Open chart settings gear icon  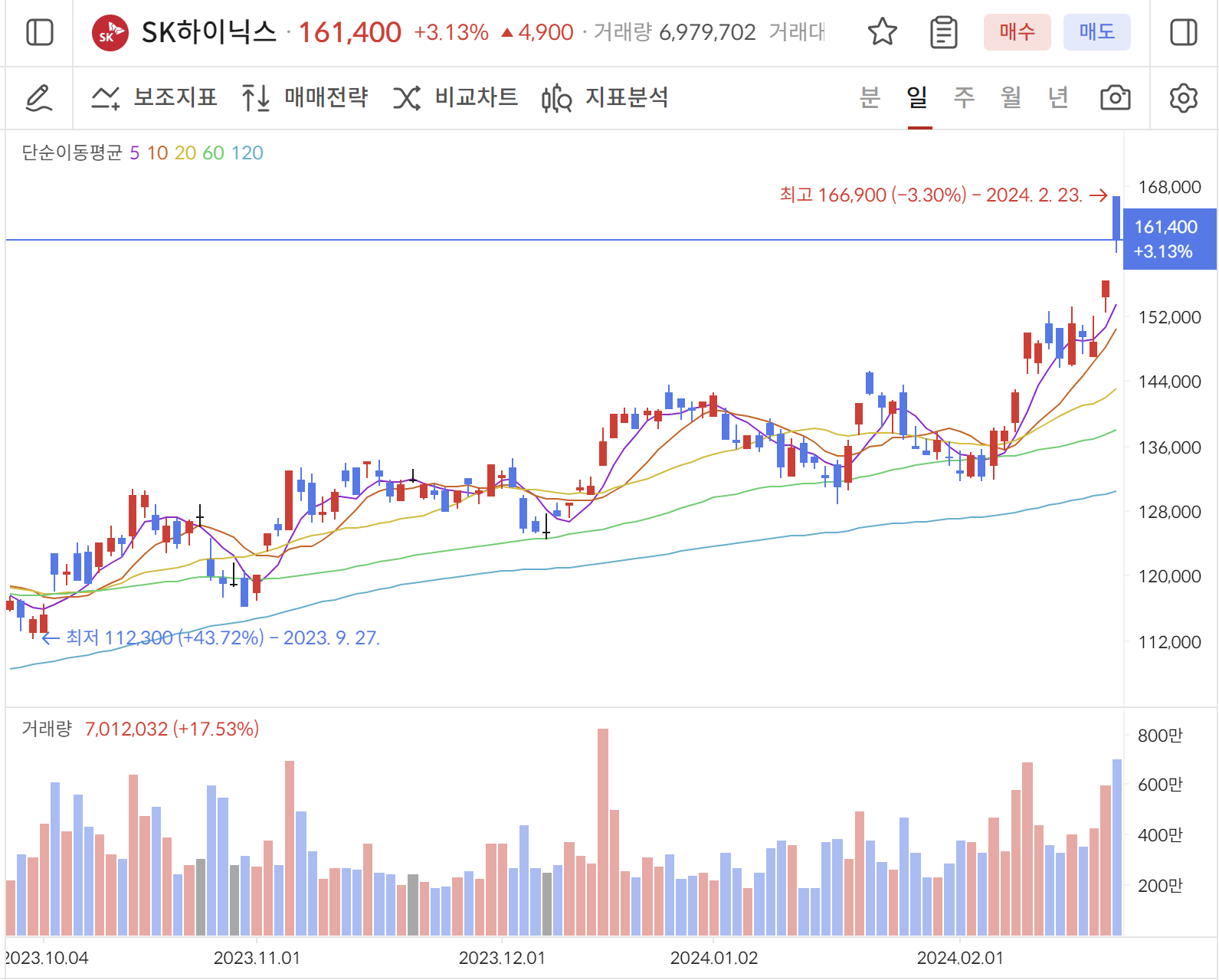1184,98
